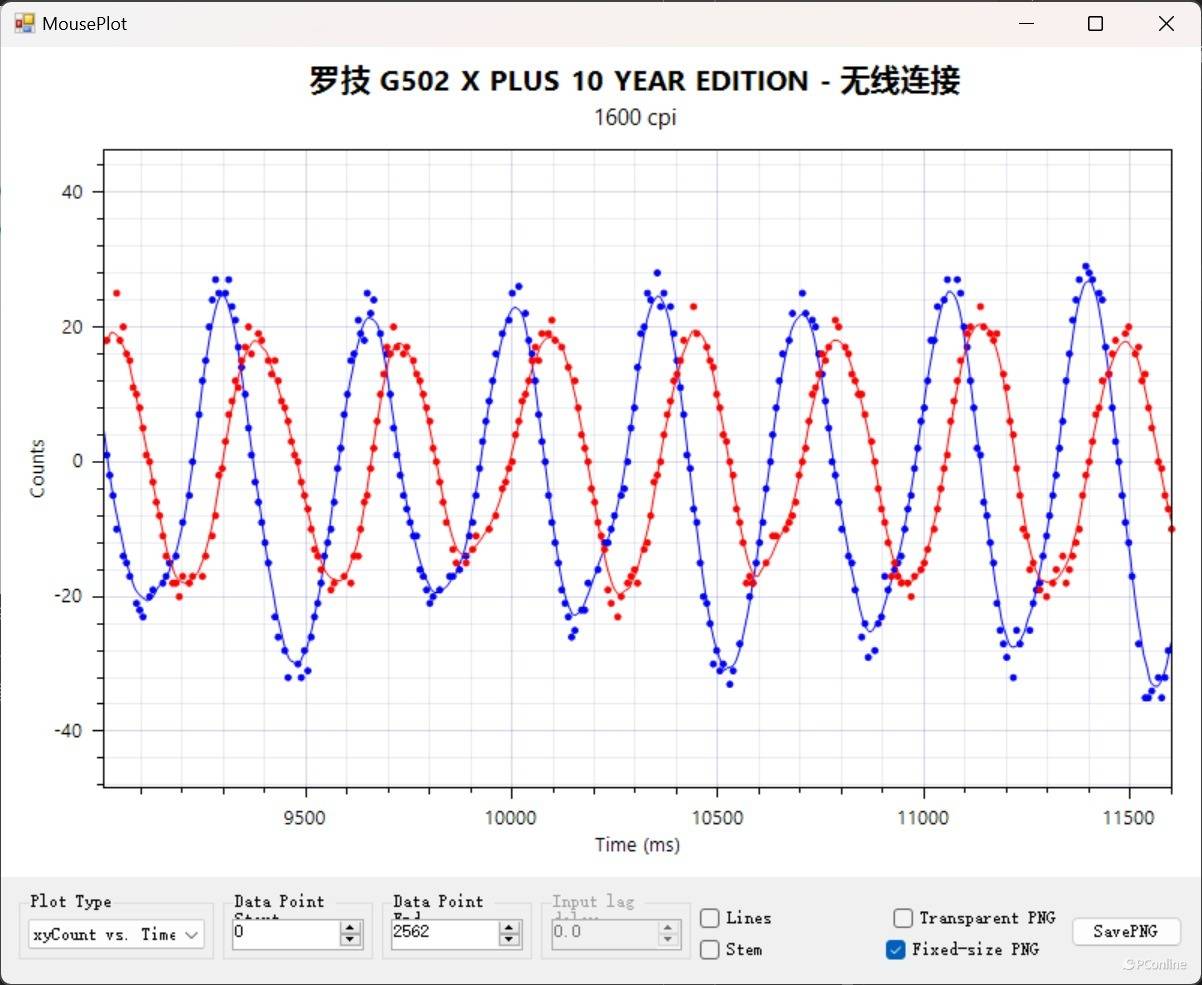
Task: Tick the Transparent PNG checkbox
Action: 903,918
